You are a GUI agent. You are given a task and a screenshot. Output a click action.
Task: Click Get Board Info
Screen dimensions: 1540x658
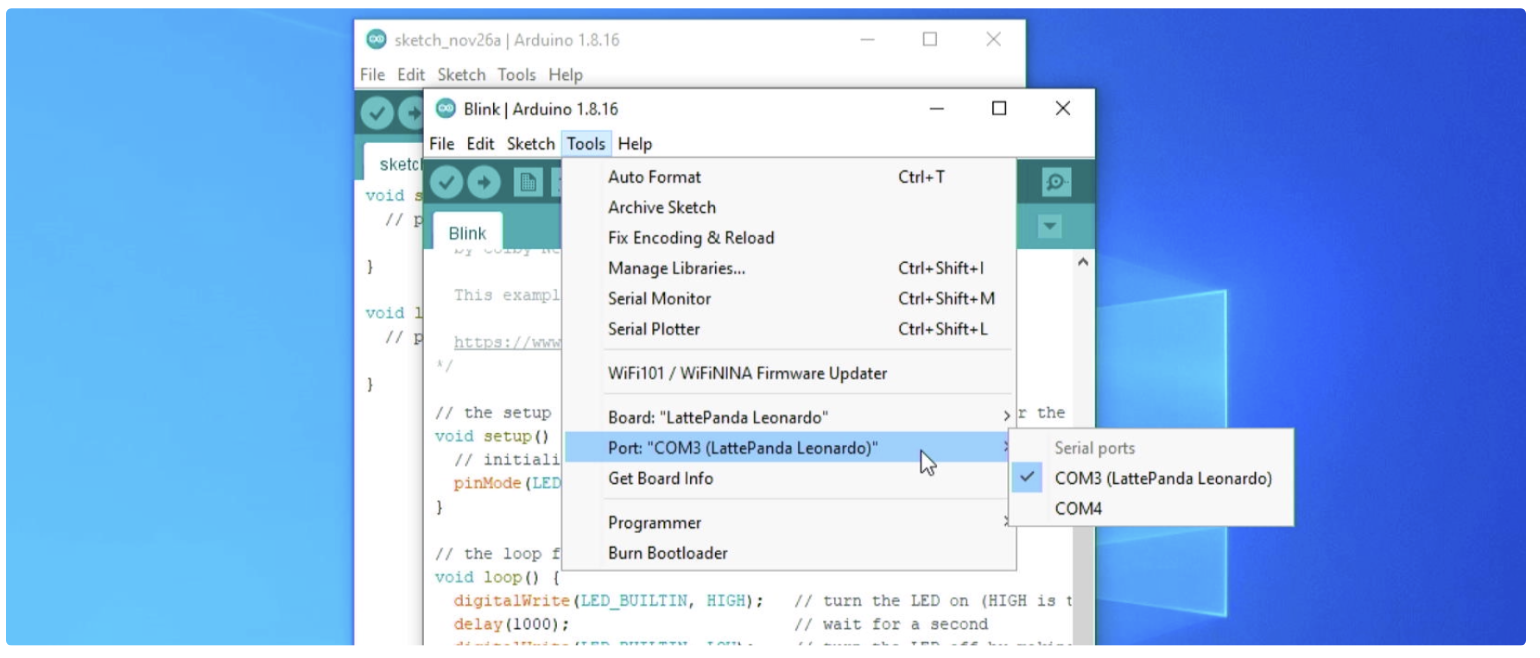pos(789,479)
